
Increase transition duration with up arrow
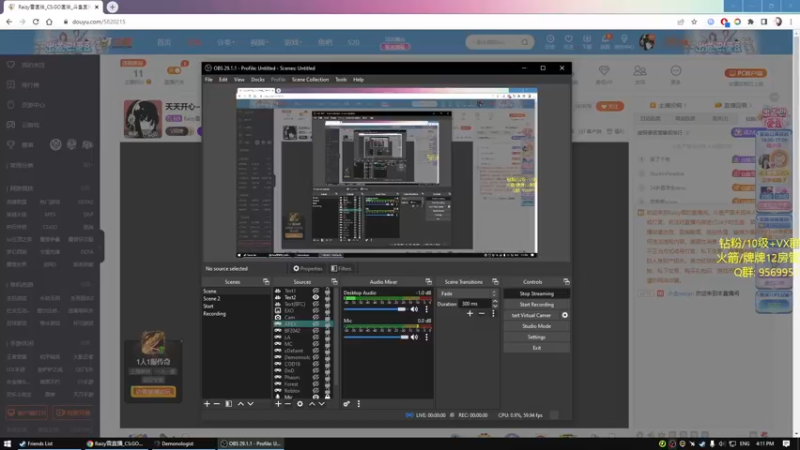pyautogui.click(x=494, y=302)
